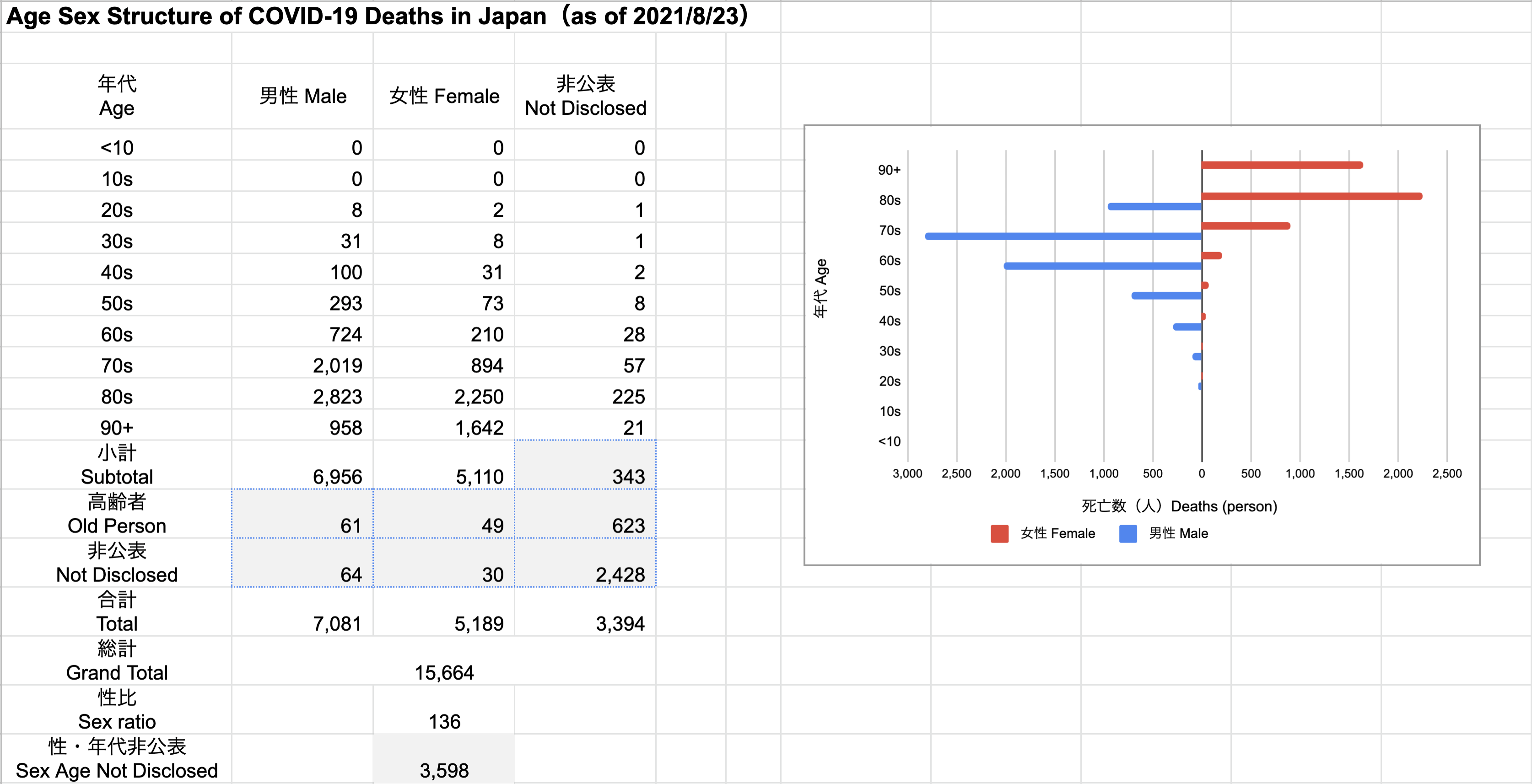Image resolution: width=1532 pixels, height=784 pixels.
Task: Click the red female bar for 80s
Action: pyautogui.click(x=1312, y=196)
